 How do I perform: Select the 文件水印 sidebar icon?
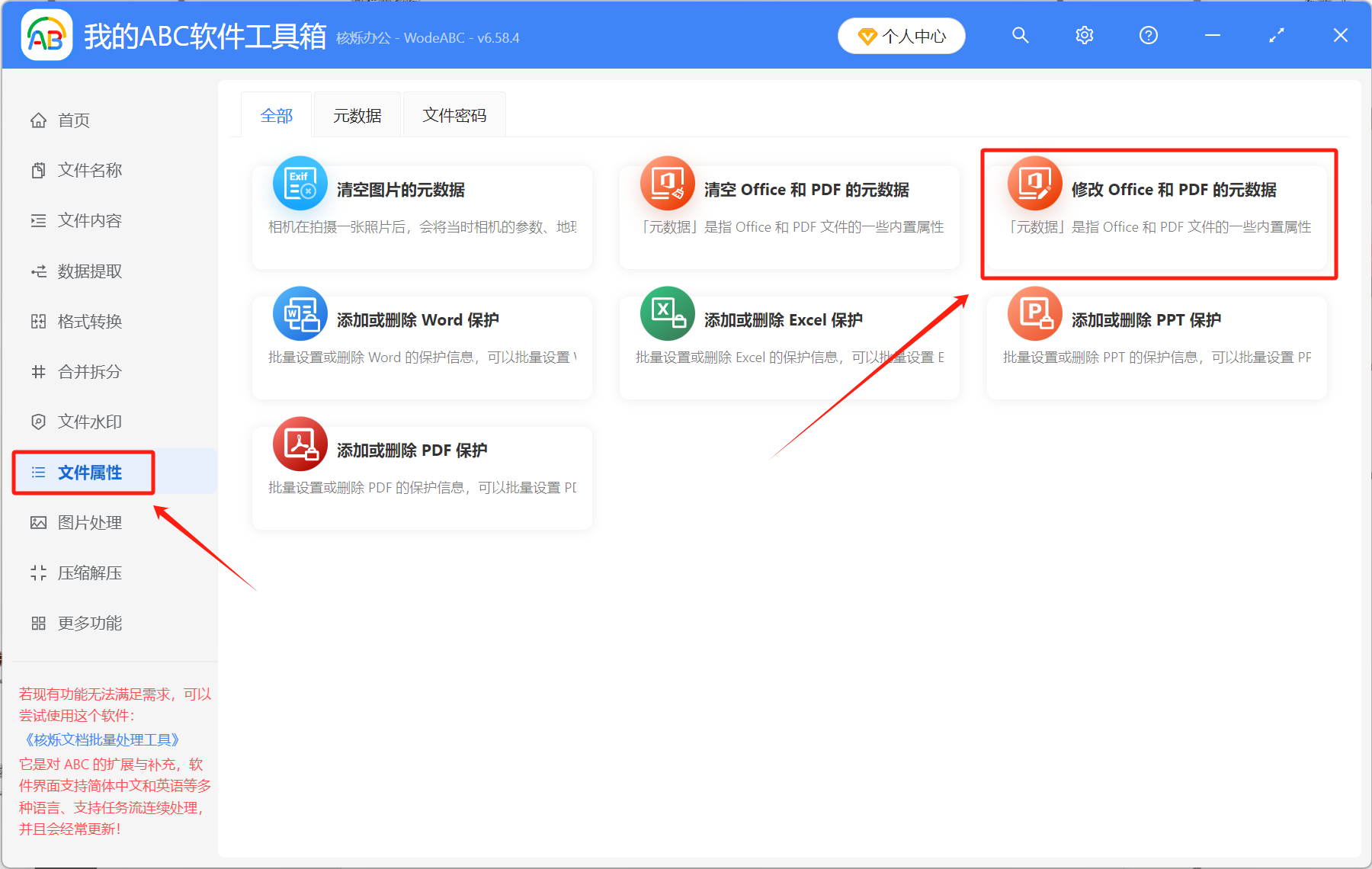click(38, 422)
